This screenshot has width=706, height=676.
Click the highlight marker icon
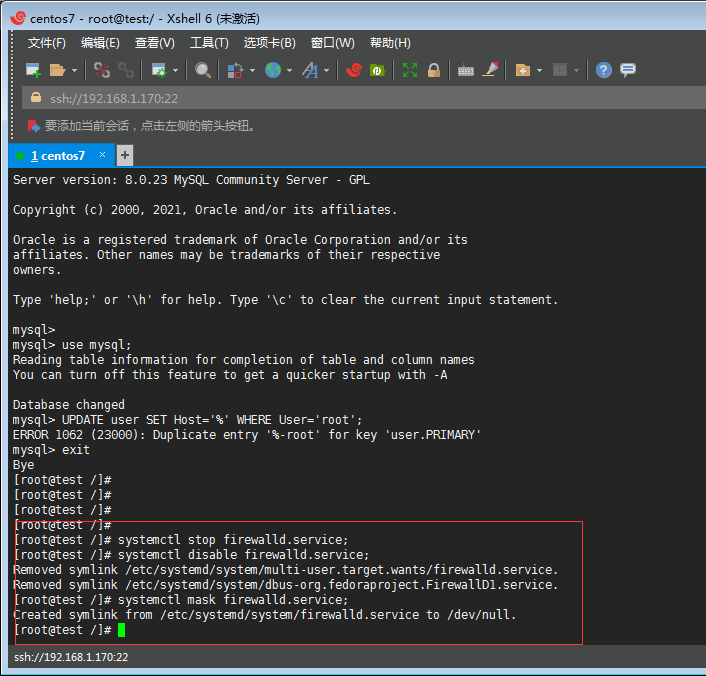pyautogui.click(x=490, y=70)
